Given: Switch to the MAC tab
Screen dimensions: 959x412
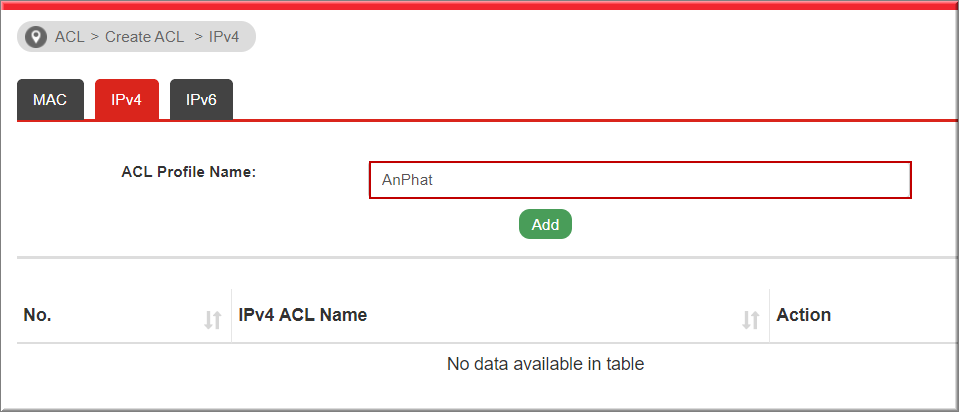Looking at the screenshot, I should [x=50, y=100].
